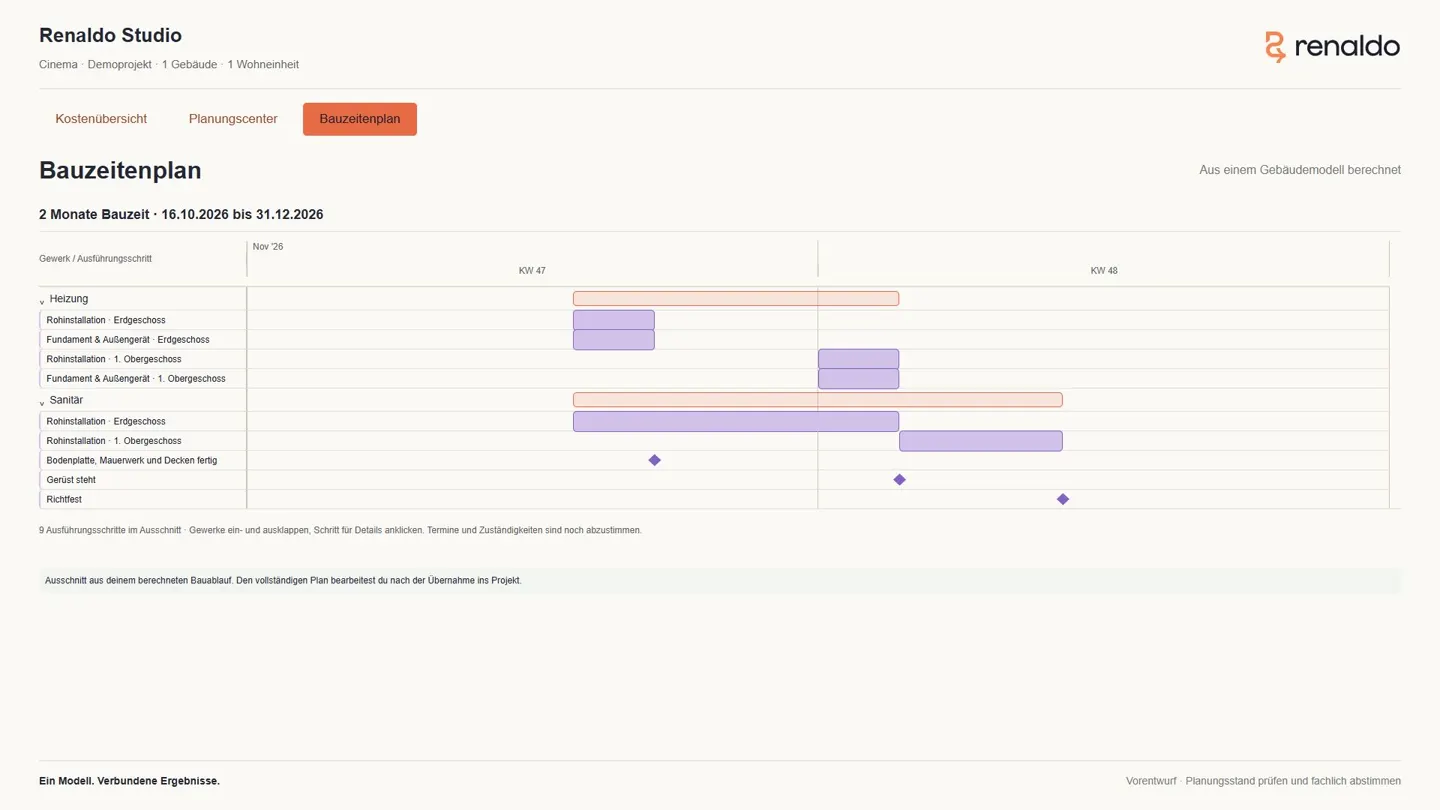Click Heizung's 'Rohinstallation · 1. Obergeschoss' row label

(114, 359)
